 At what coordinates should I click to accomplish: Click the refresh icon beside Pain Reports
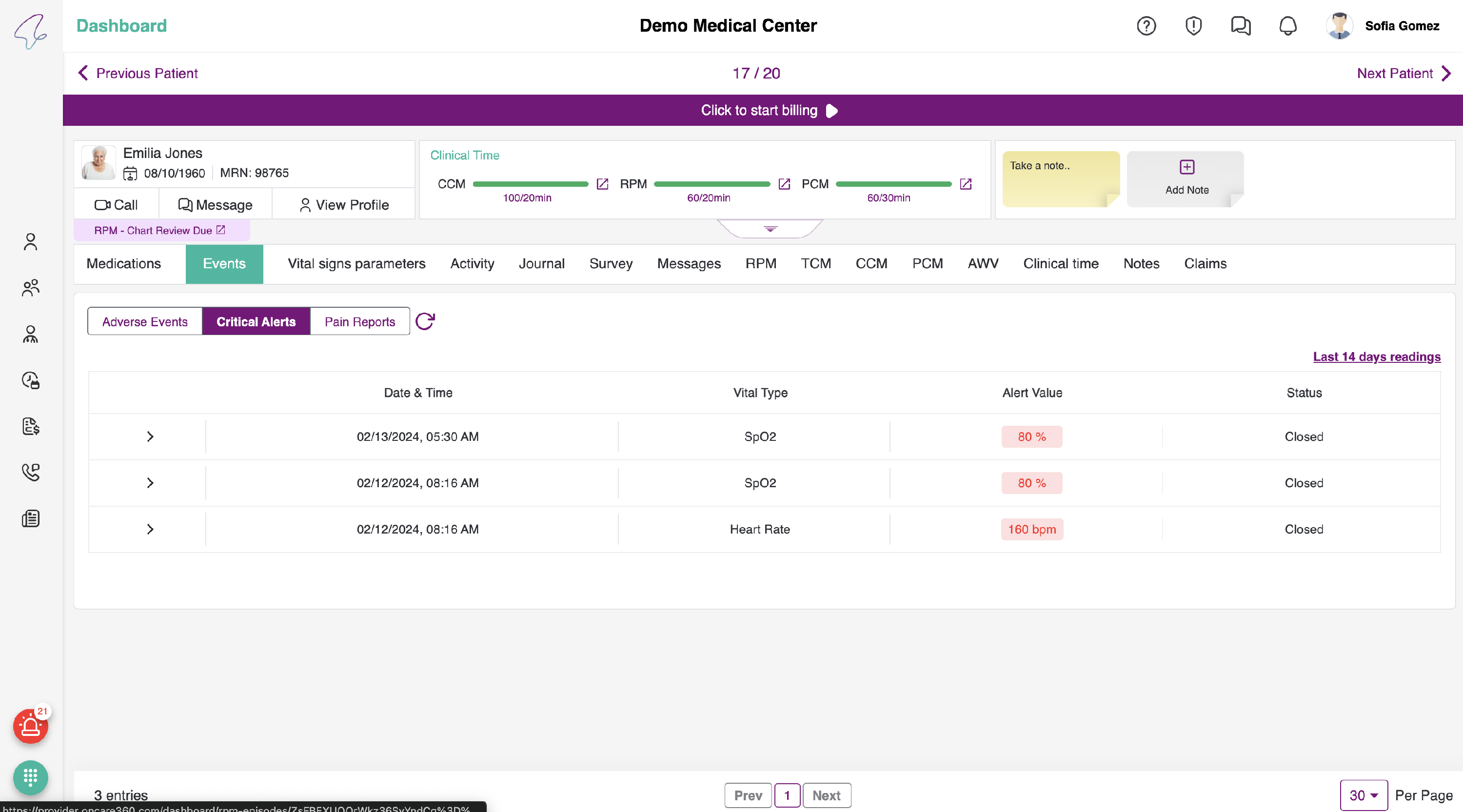pyautogui.click(x=425, y=321)
